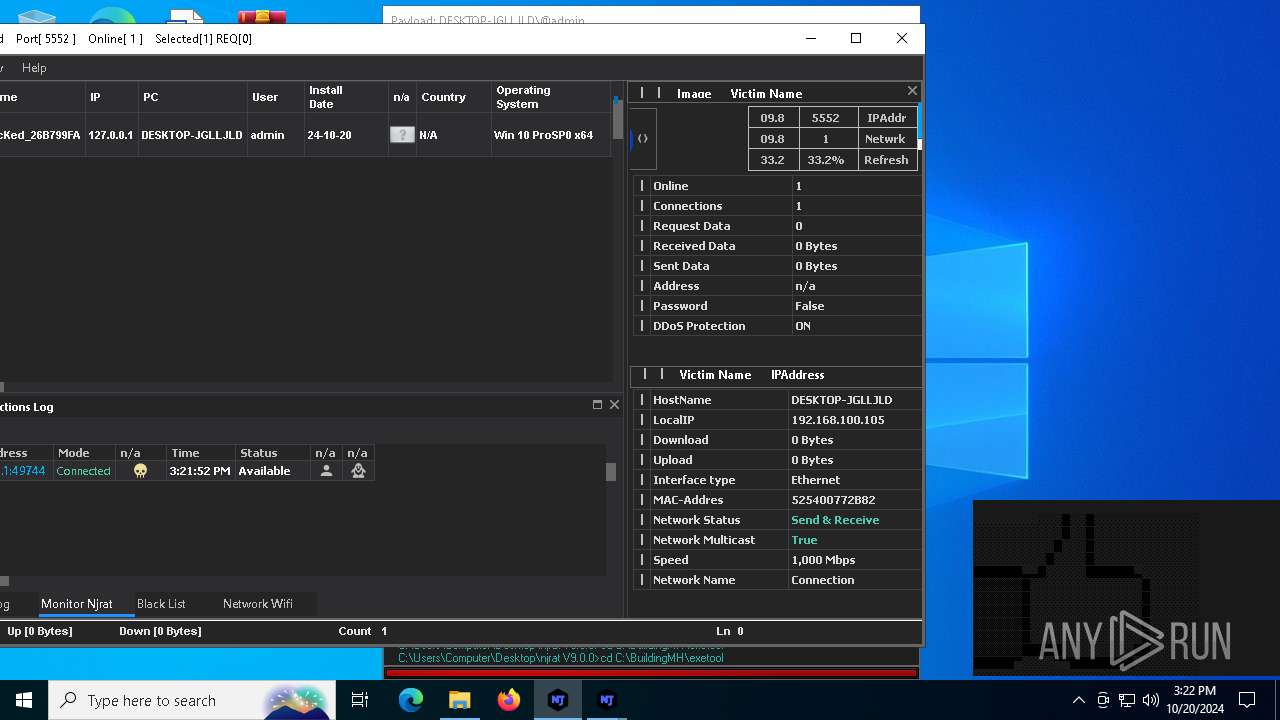Sort by Country column header
Screen dimensions: 1280x720
[453, 97]
